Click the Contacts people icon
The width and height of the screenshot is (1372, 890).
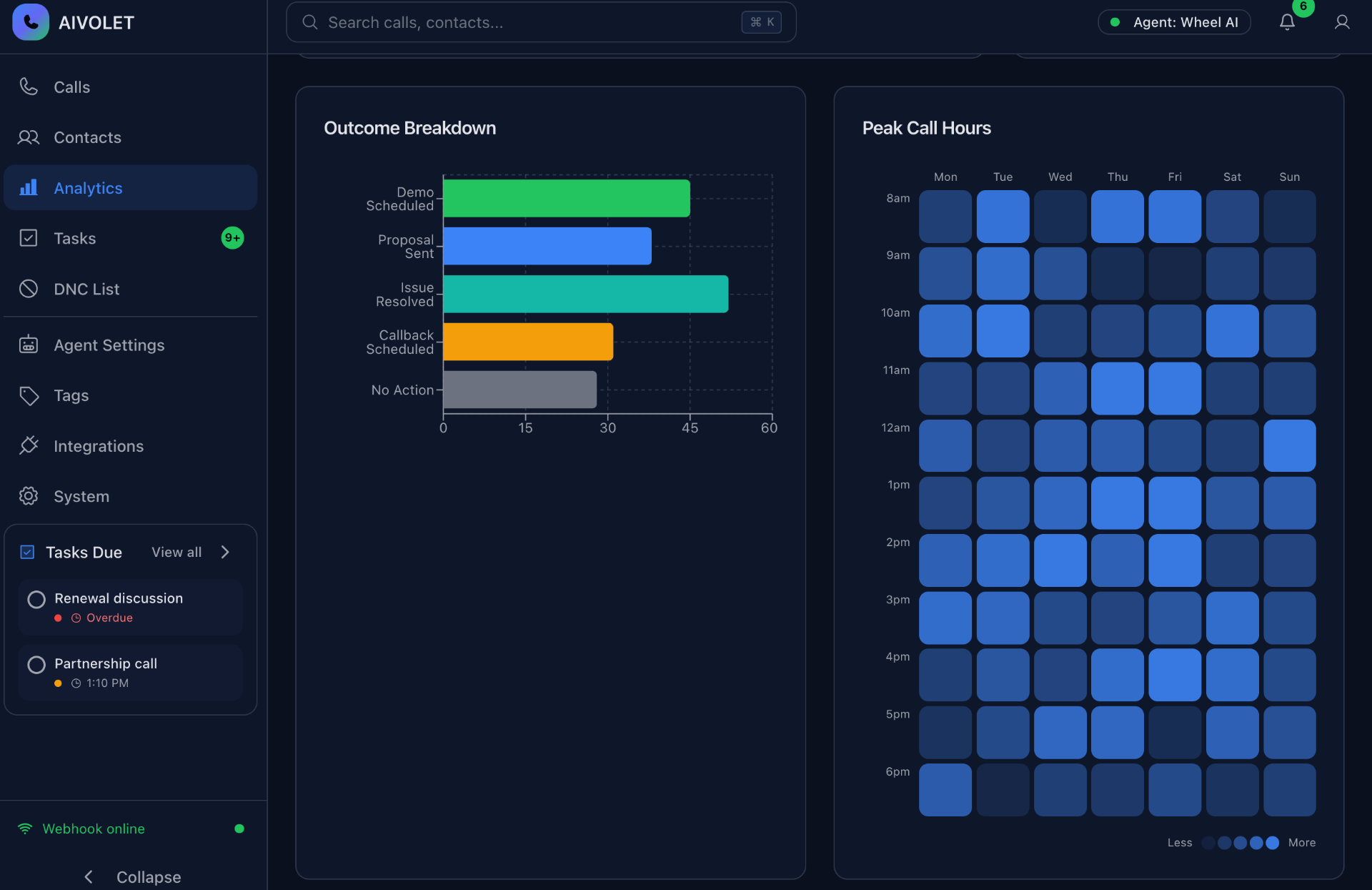[29, 137]
